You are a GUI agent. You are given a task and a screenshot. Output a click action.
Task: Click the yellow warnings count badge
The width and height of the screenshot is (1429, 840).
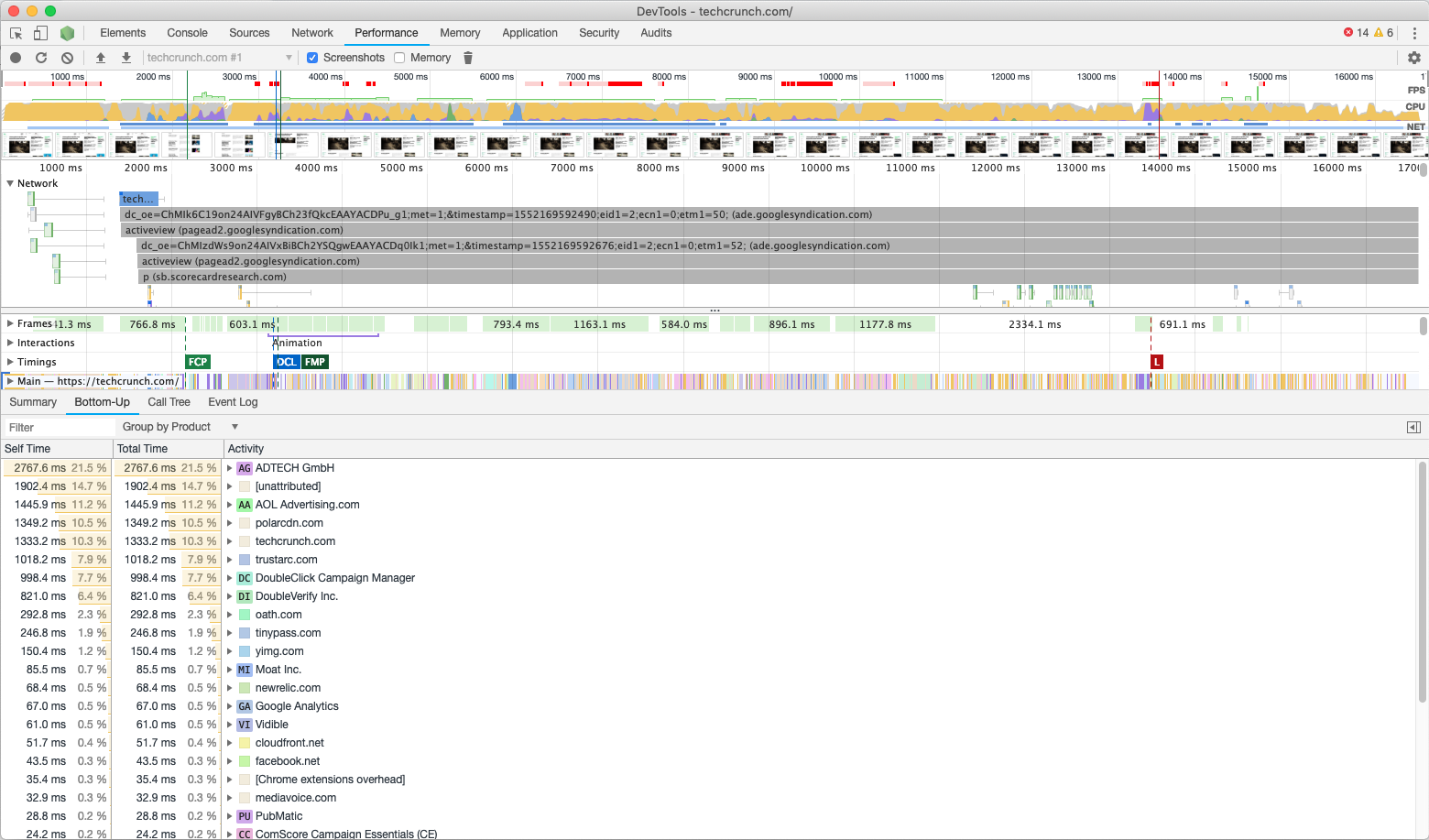1383,32
